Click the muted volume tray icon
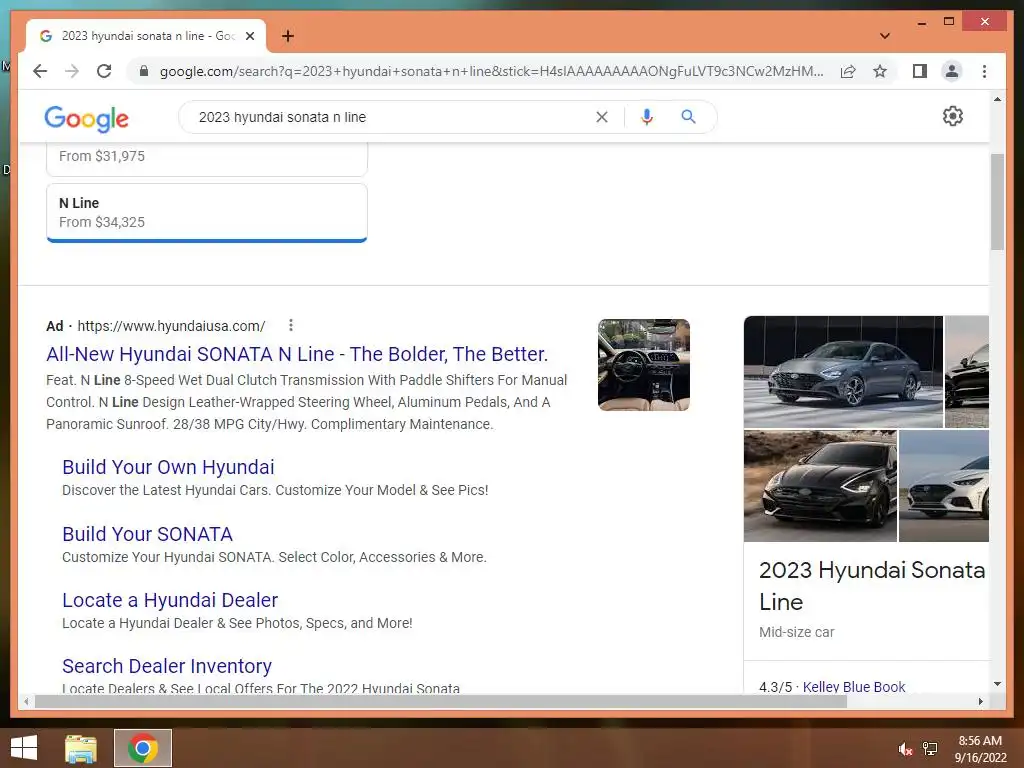 click(x=905, y=749)
